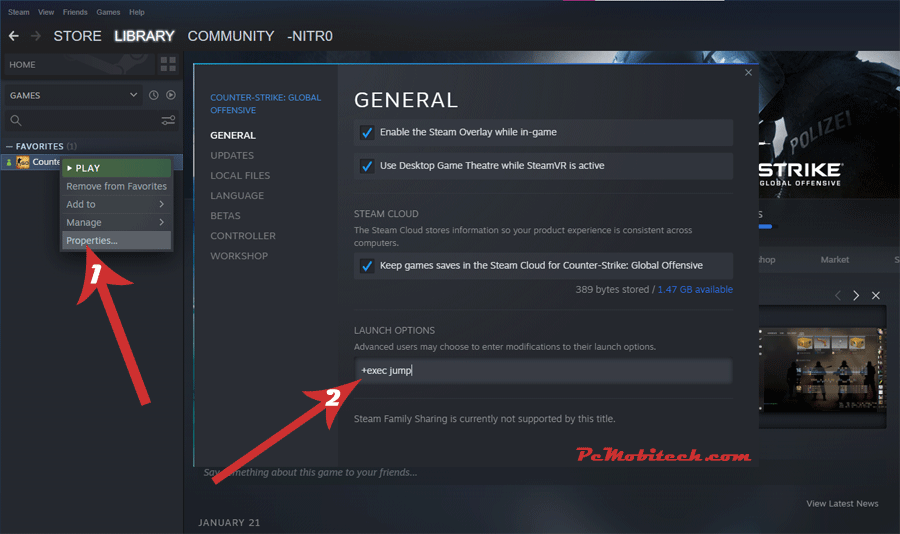The width and height of the screenshot is (900, 534).
Task: Select the CONTROLLER properties section
Action: (243, 236)
